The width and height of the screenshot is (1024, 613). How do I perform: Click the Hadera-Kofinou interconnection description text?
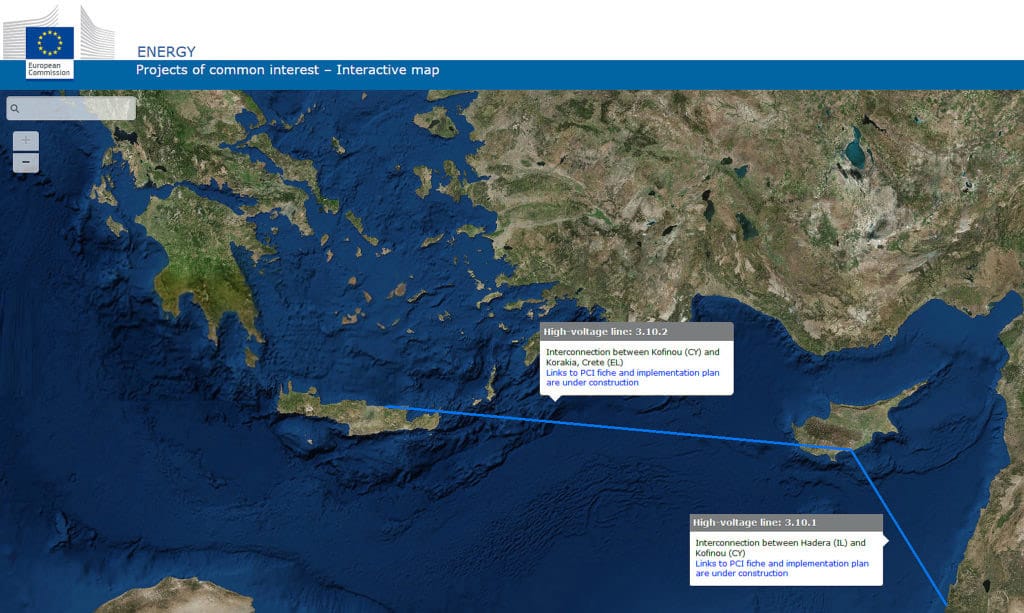point(780,547)
